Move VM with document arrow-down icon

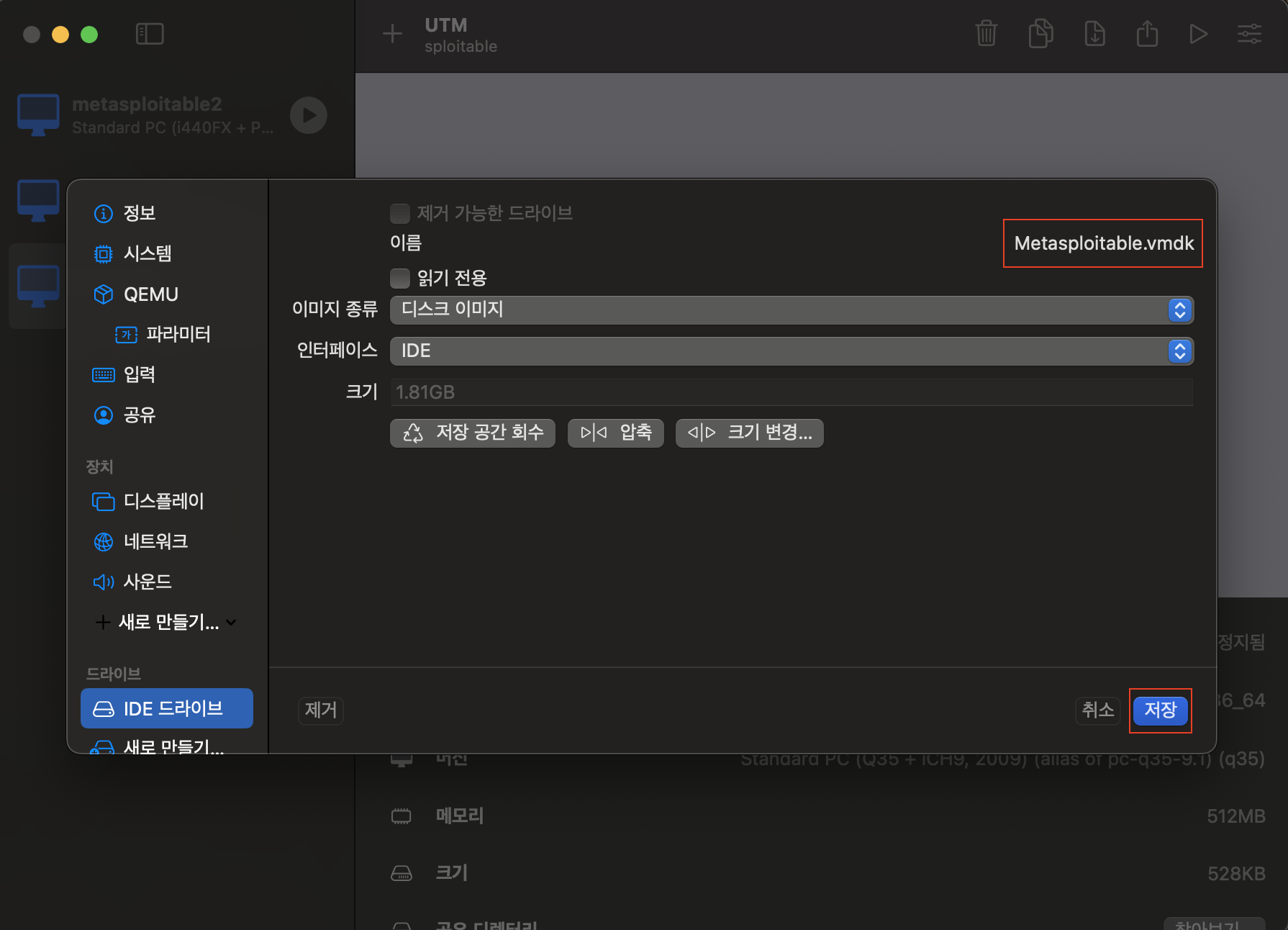pos(1094,34)
